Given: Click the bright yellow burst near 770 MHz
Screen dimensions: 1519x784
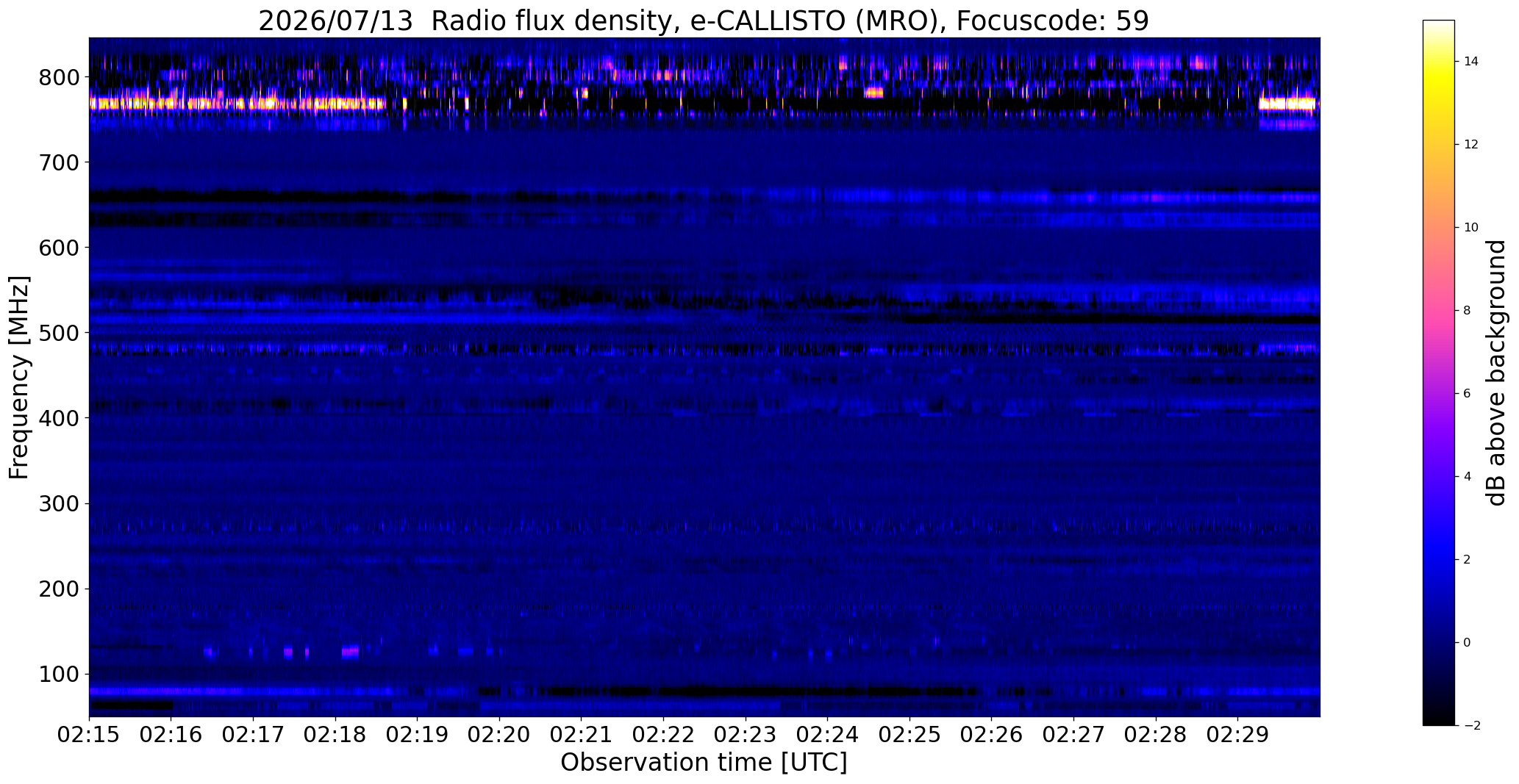Looking at the screenshot, I should pyautogui.click(x=237, y=104).
